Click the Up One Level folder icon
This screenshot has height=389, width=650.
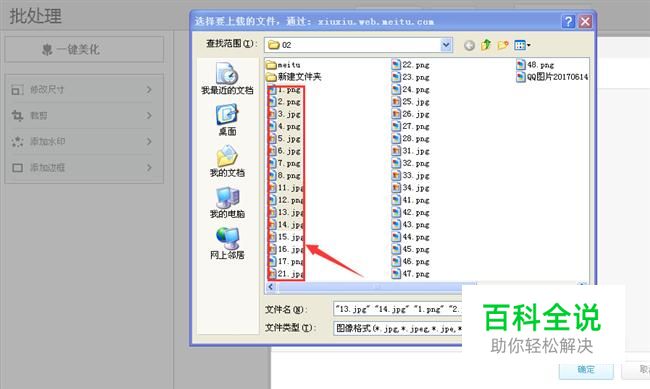[486, 45]
